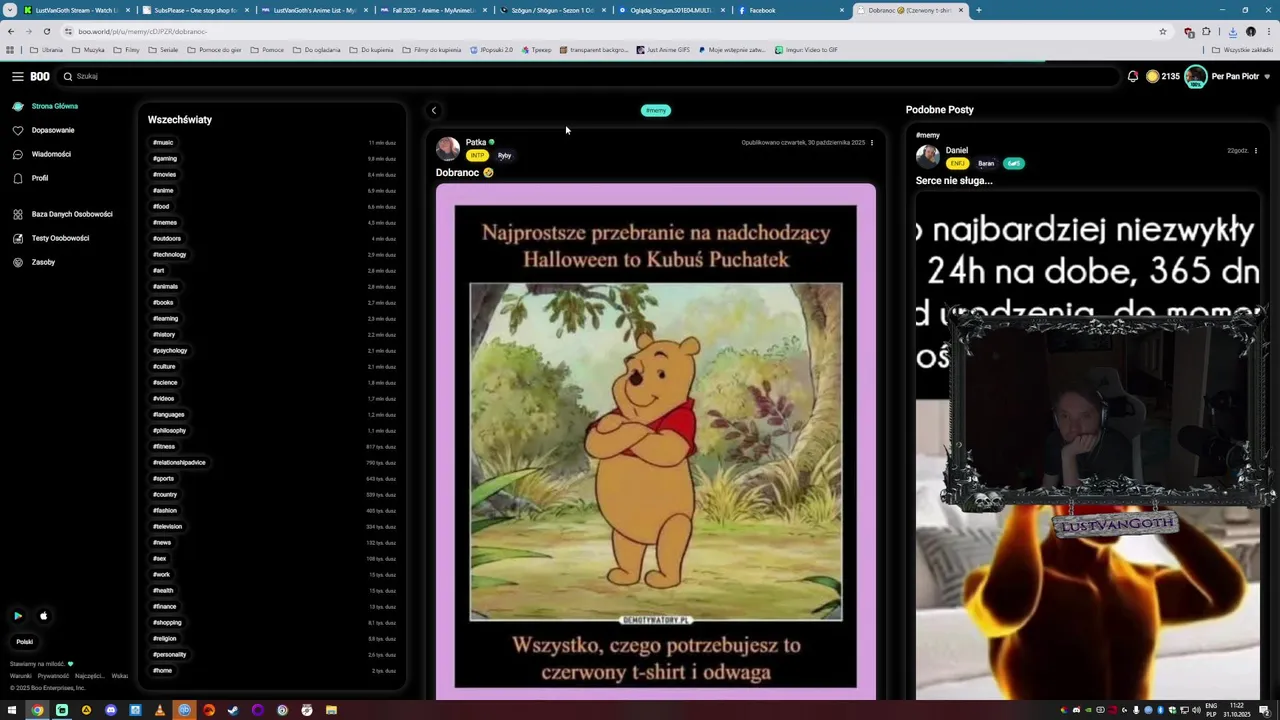Click the Google Play store icon
Viewport: 1280px width, 720px height.
(x=18, y=616)
